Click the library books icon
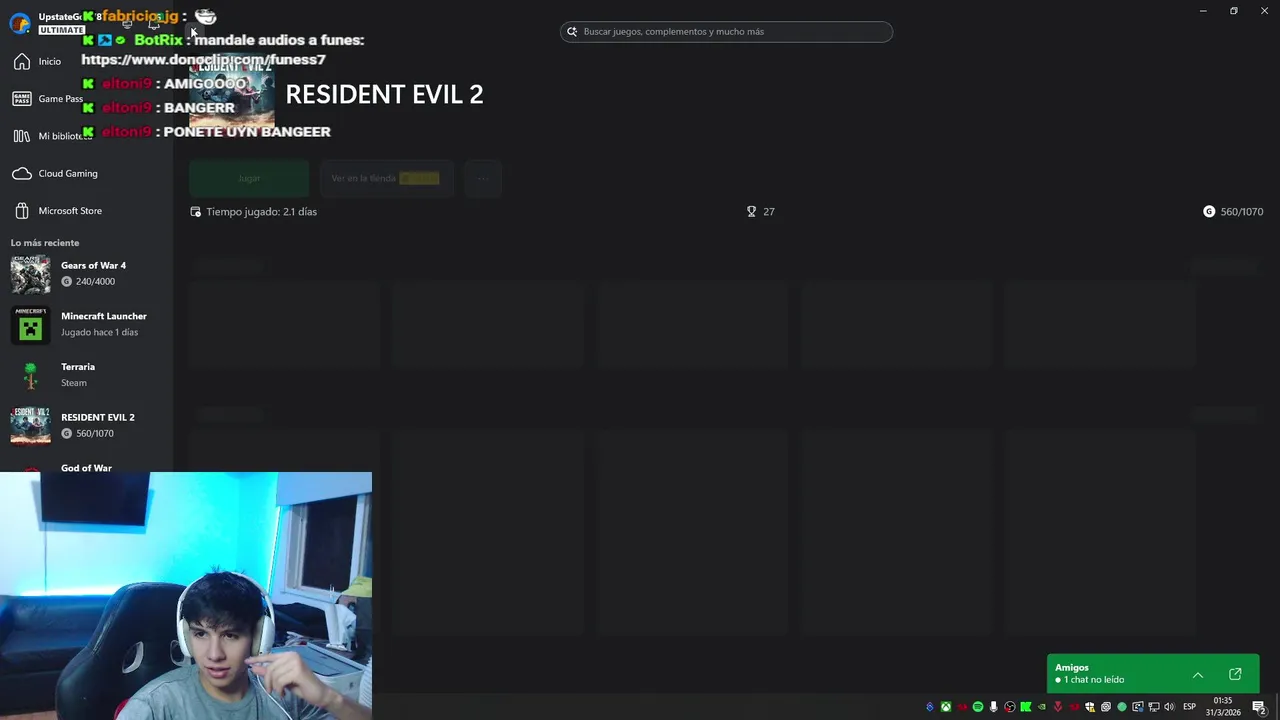 (22, 136)
